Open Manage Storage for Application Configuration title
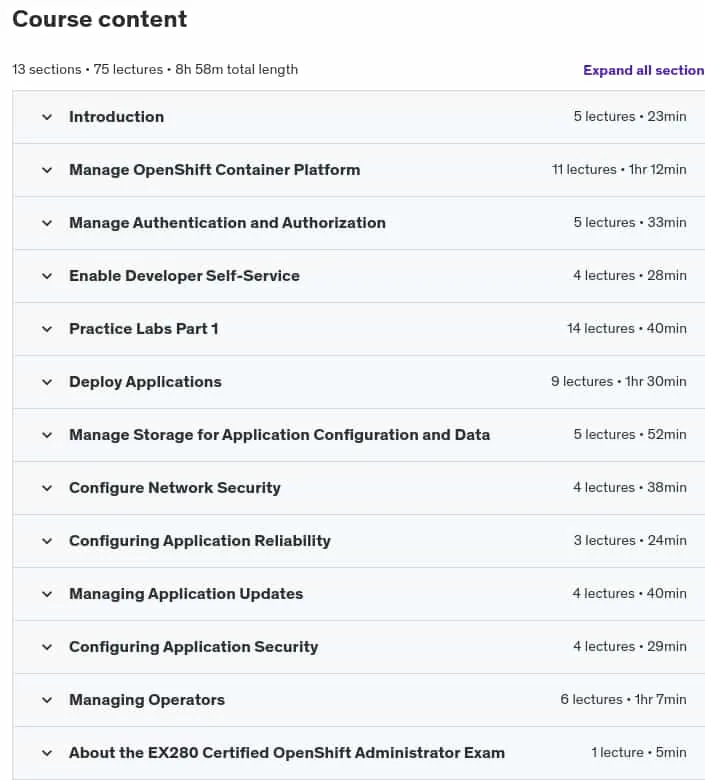705x780 pixels. coord(280,435)
